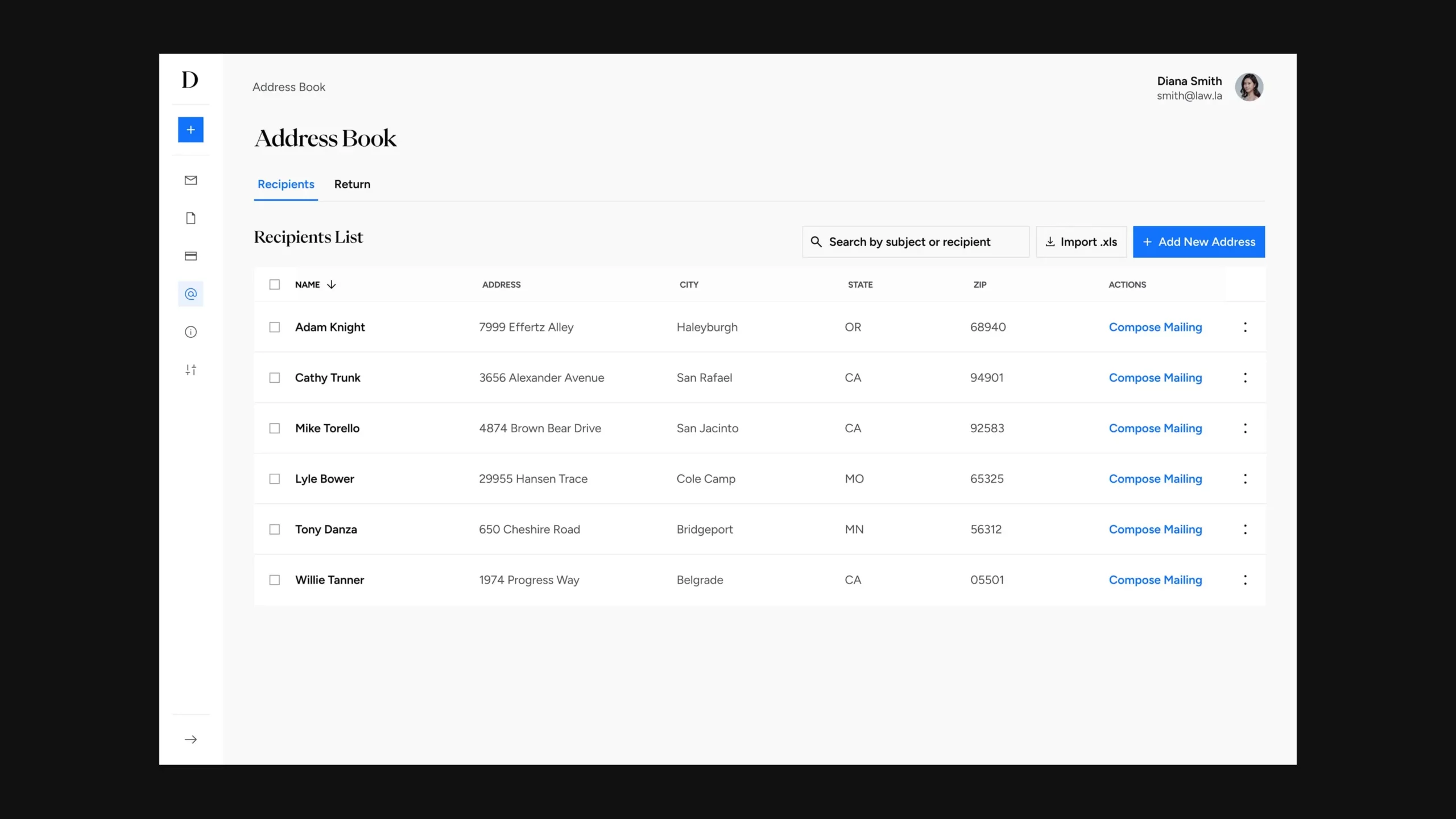Click the name Tony Danza

[x=326, y=530]
